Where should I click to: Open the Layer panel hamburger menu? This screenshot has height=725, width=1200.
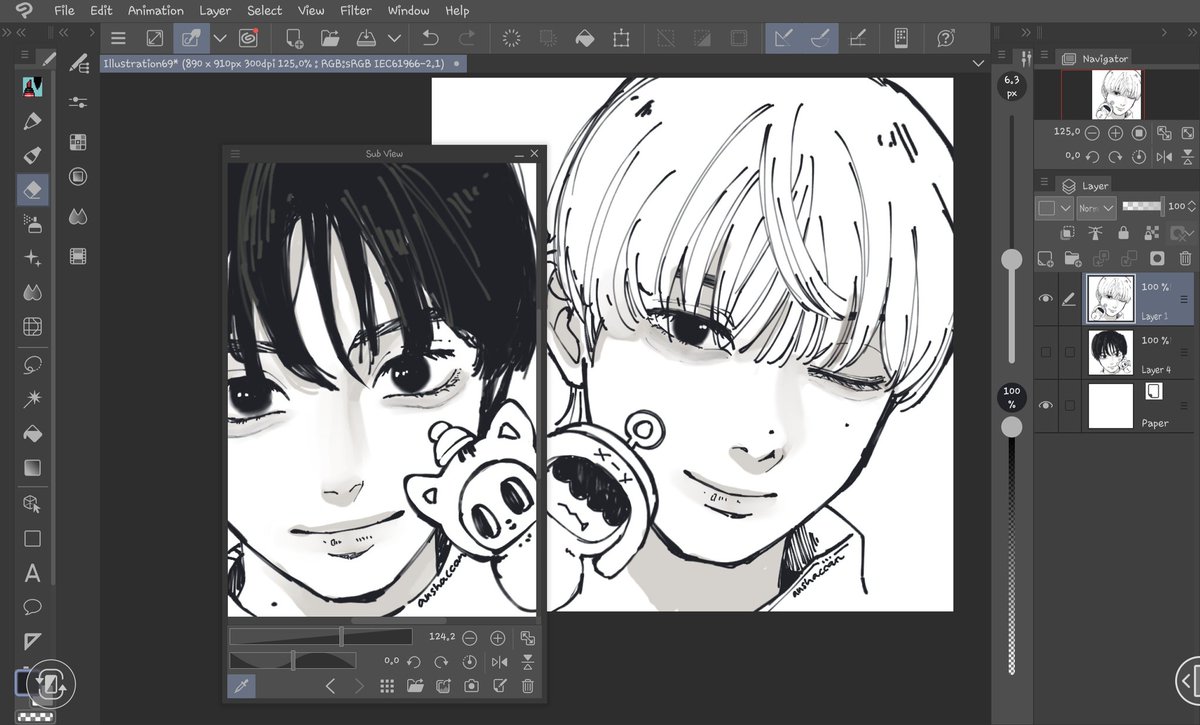click(x=1043, y=184)
